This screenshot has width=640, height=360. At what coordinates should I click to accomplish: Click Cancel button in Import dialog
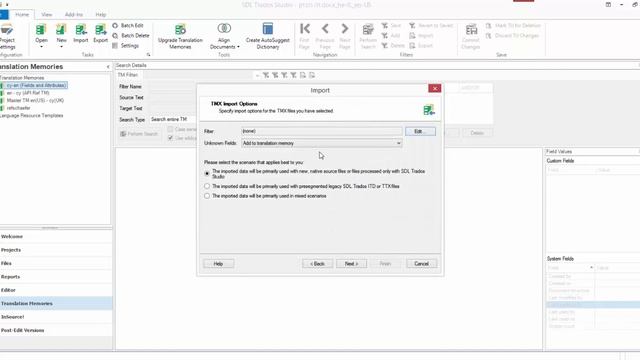421,264
